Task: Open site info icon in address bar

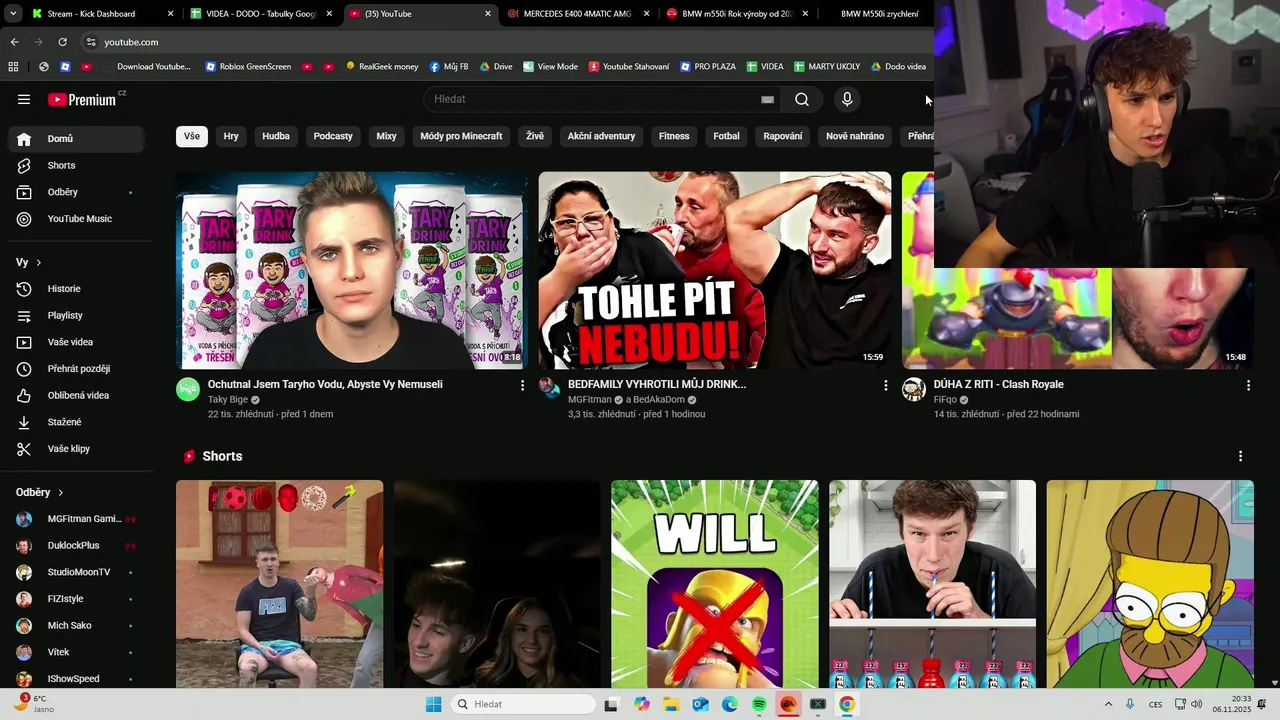Action: (91, 42)
